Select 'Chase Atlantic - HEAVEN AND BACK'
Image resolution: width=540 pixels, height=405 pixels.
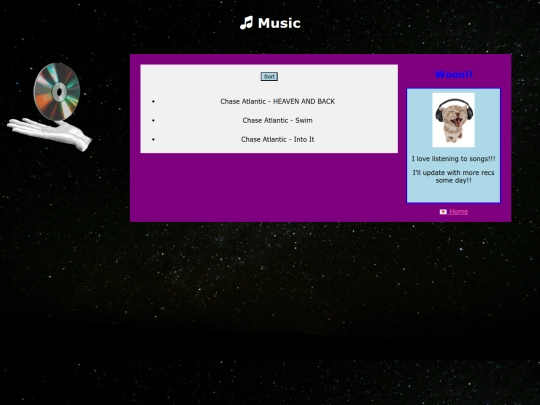tap(278, 102)
